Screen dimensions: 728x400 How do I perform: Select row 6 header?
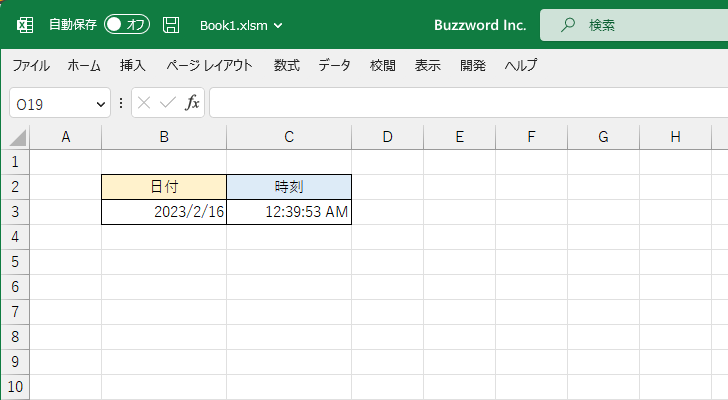pos(15,287)
